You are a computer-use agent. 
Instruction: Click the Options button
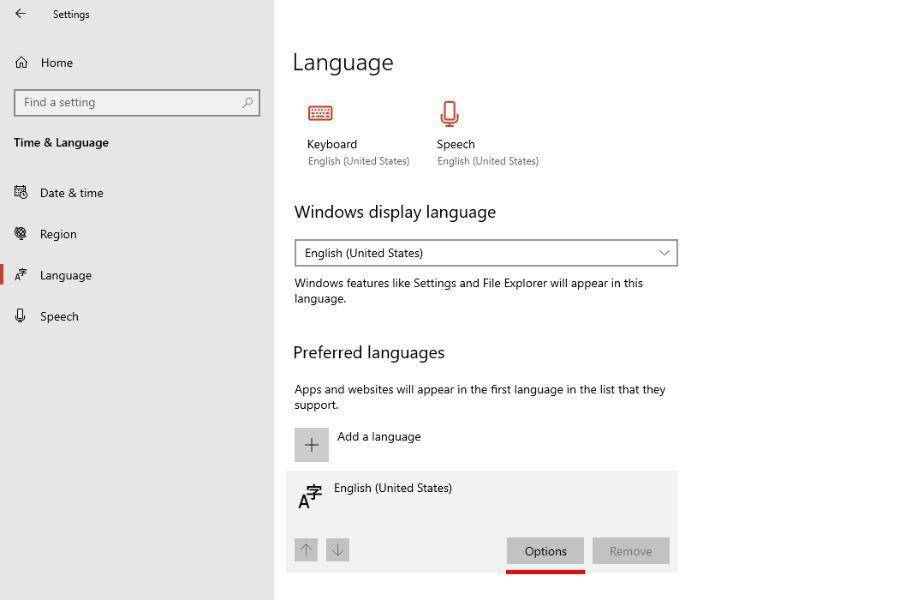point(545,551)
